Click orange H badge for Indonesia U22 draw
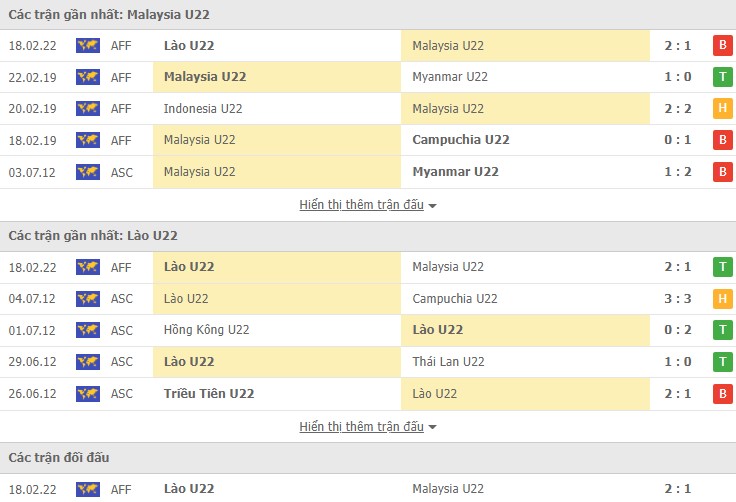Viewport: 736px width, 502px height. pyautogui.click(x=721, y=109)
